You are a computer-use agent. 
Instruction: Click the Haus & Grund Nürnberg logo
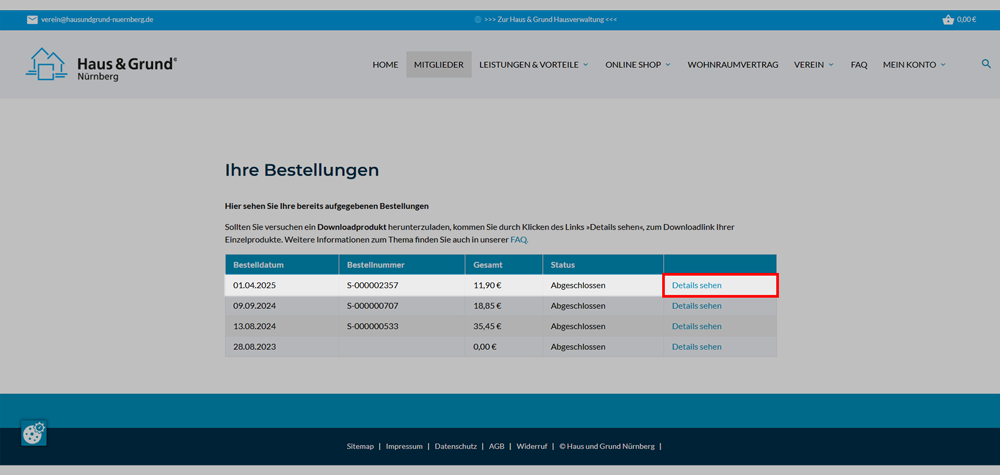(x=100, y=64)
